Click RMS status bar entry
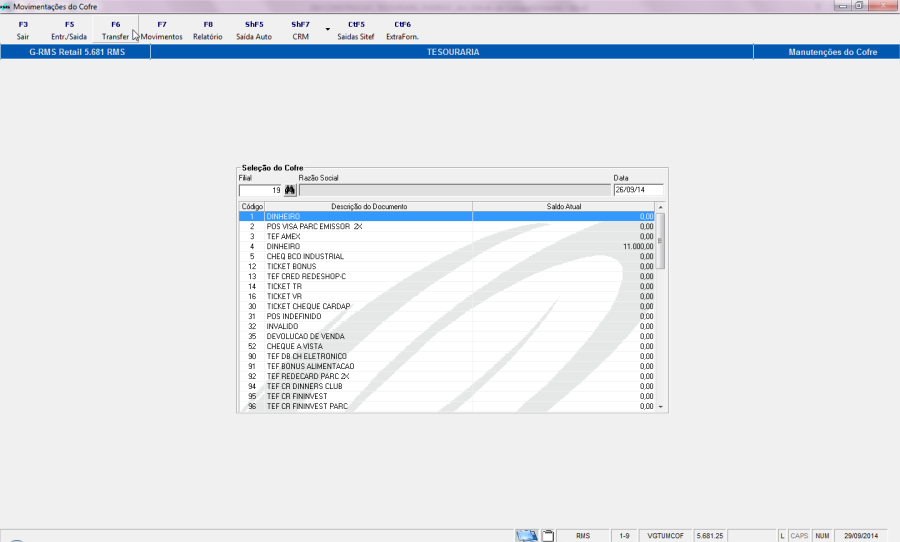This screenshot has height=542, width=900. coord(583,536)
